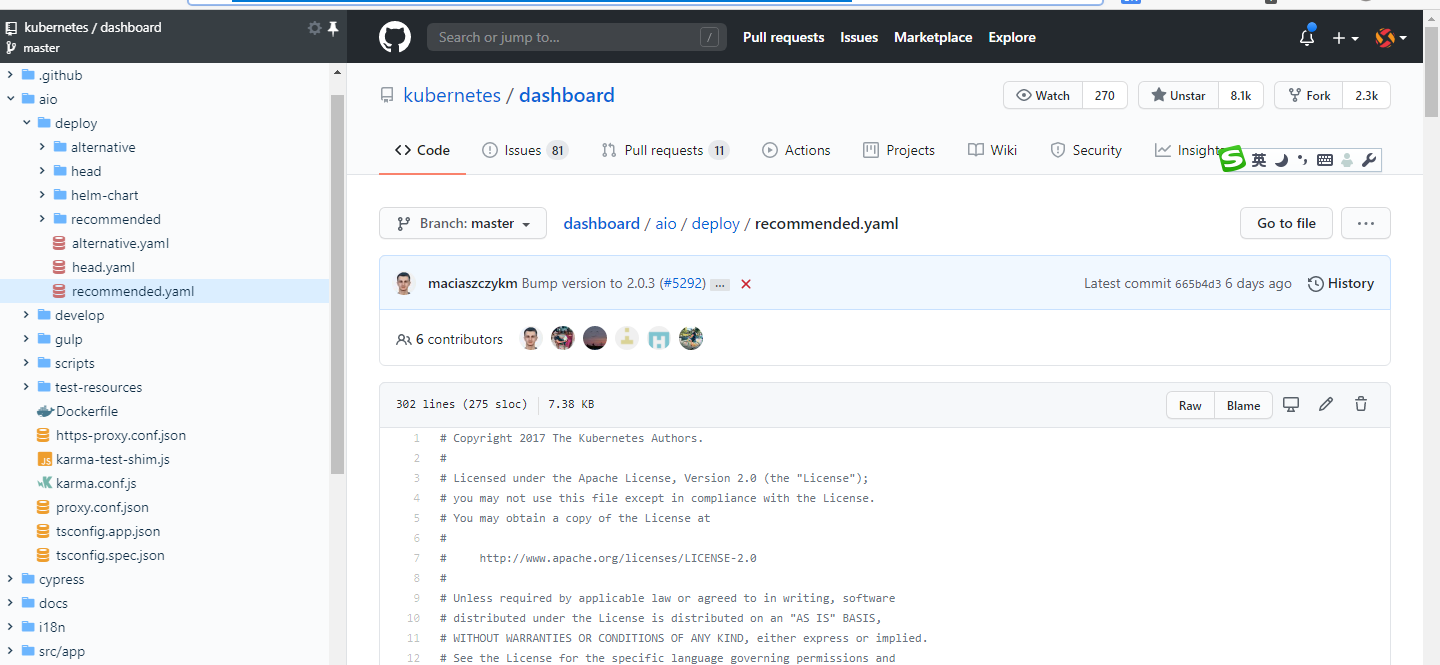Open the Branch: master dropdown
This screenshot has width=1440, height=665.
point(463,223)
